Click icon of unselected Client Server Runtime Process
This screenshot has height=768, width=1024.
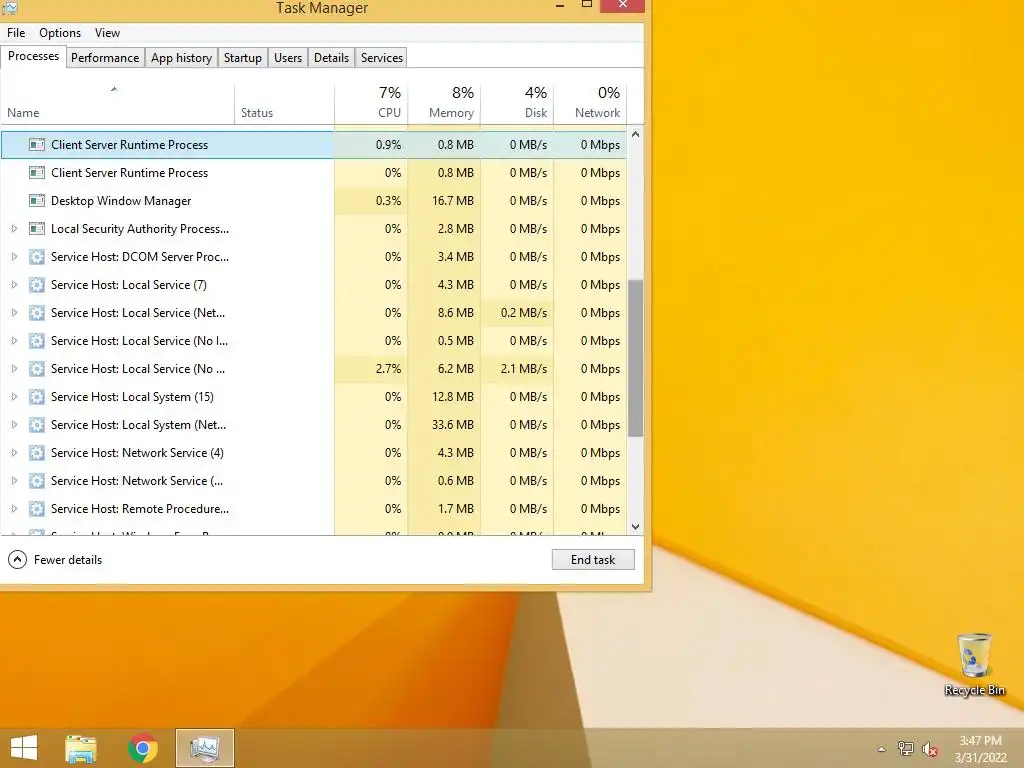point(37,173)
